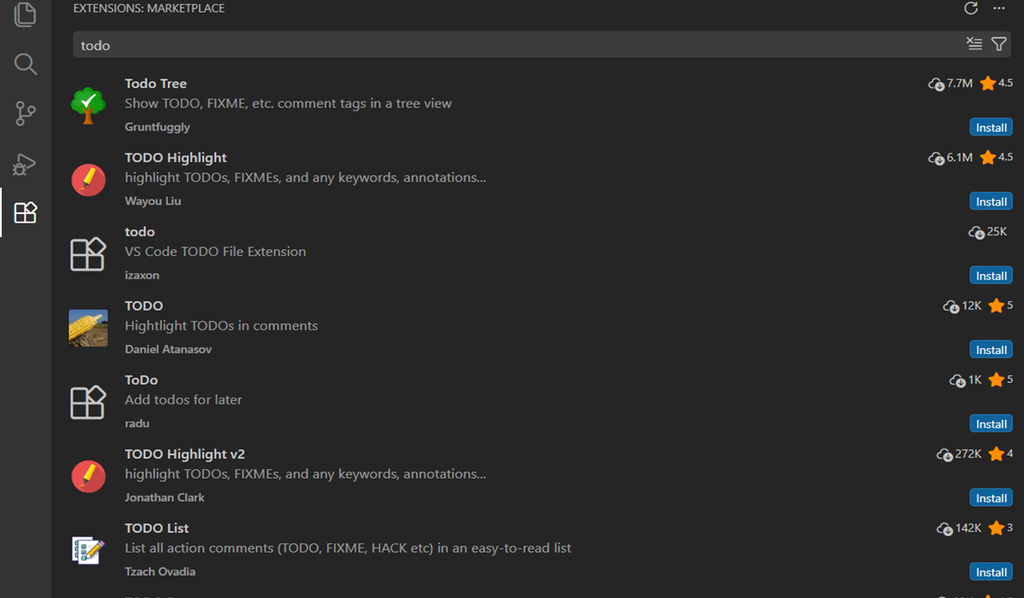
Task: Click the Todo Tree green tree icon
Action: [88, 105]
